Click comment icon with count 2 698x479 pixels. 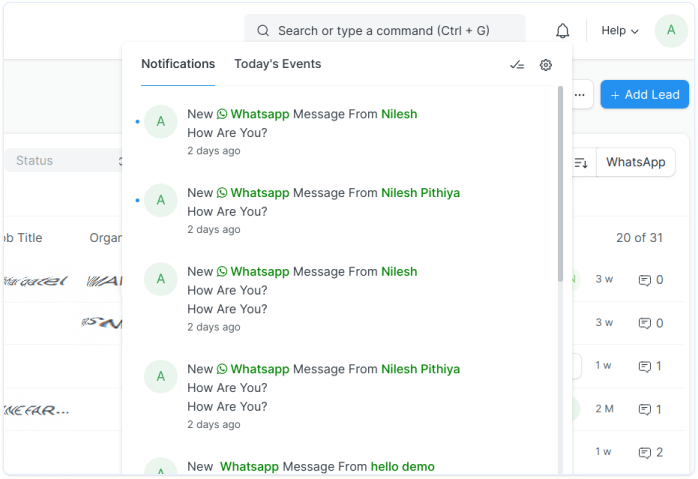coord(645,453)
